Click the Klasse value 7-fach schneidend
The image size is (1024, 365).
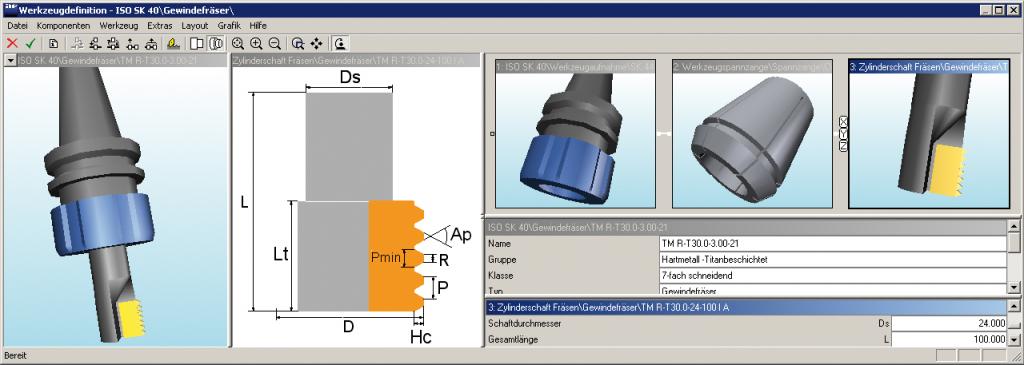[833, 276]
